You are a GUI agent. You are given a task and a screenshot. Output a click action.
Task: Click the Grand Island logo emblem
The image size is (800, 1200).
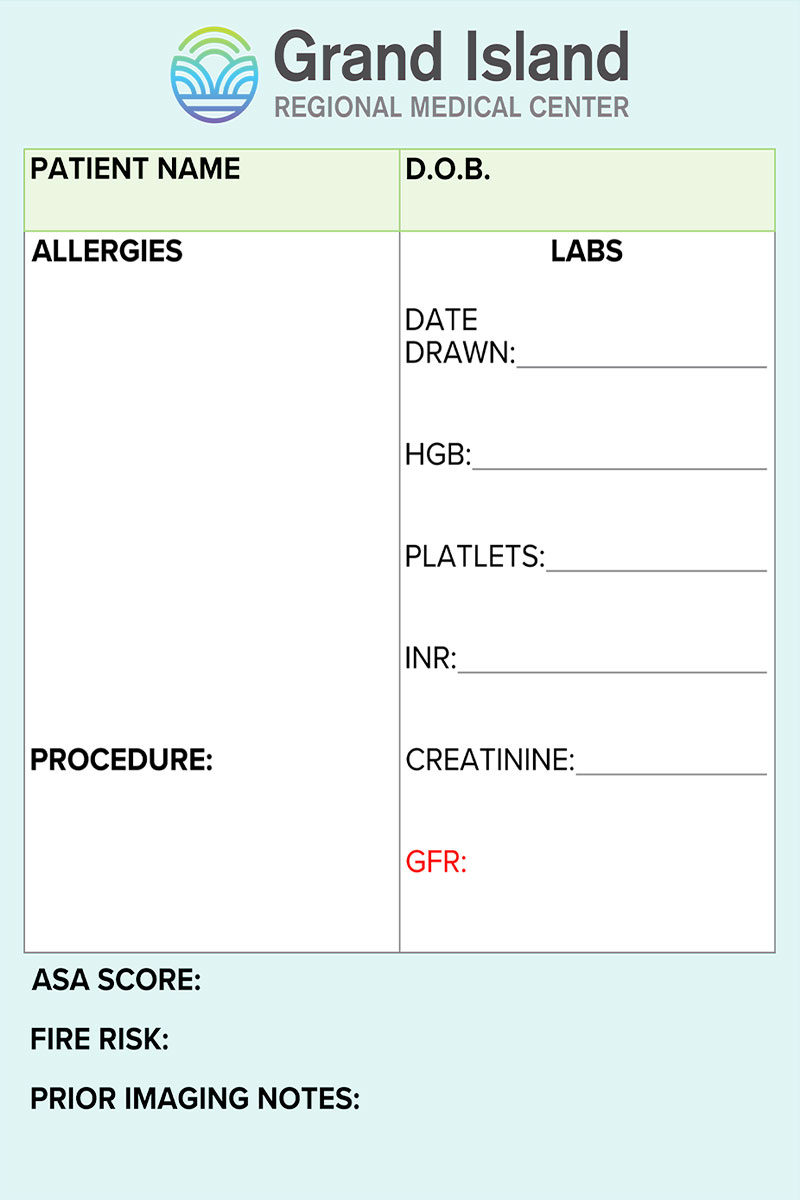[214, 75]
